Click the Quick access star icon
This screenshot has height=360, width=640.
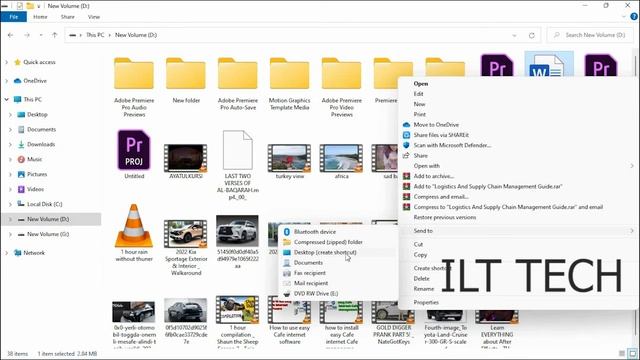pos(17,62)
